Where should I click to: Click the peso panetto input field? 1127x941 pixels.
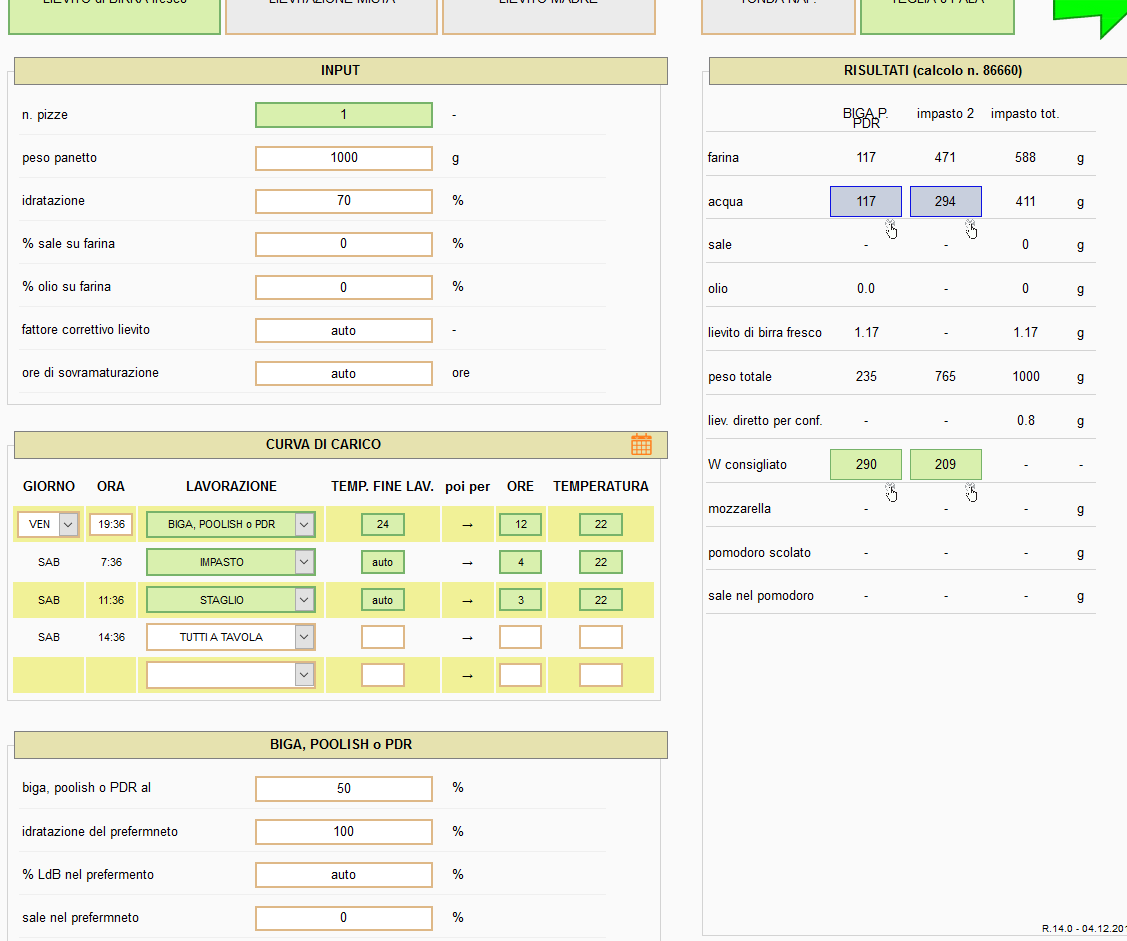coord(344,158)
